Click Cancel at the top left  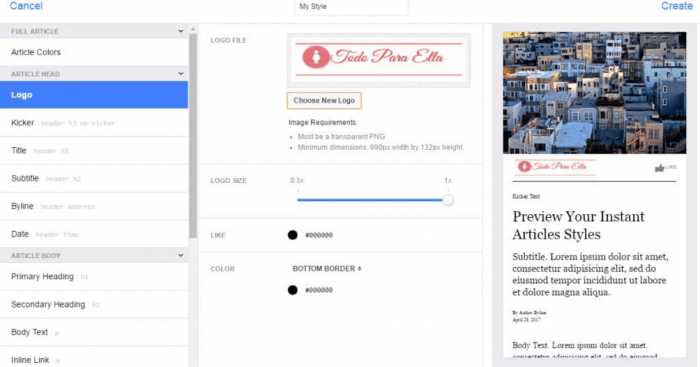(26, 6)
